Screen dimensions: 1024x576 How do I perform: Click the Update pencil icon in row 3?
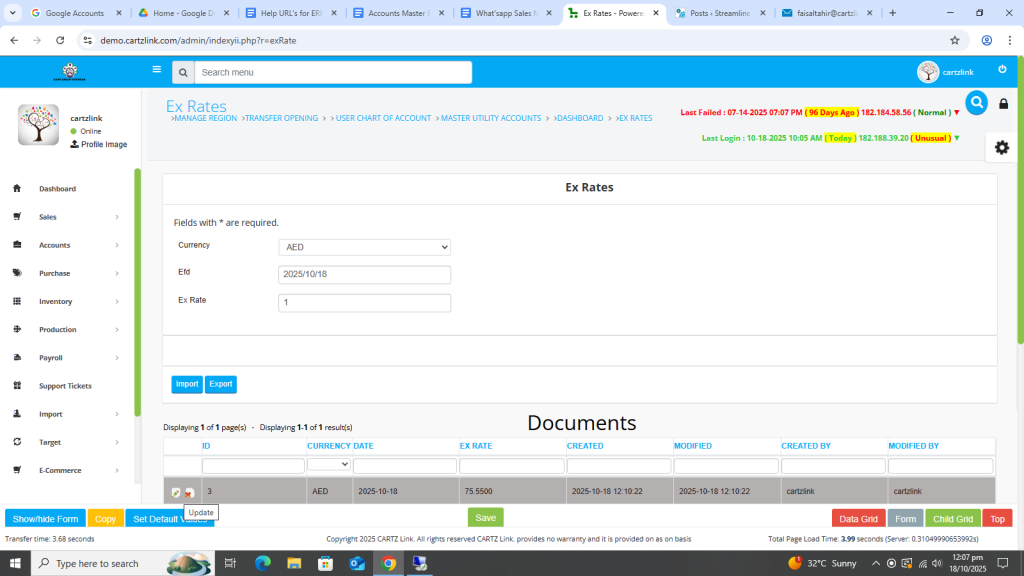tap(176, 492)
